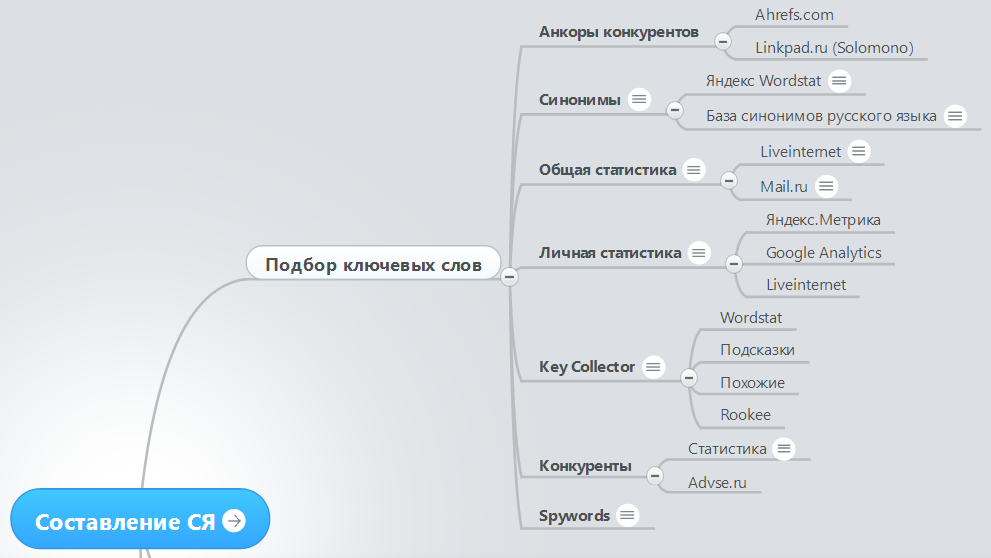The image size is (991, 558).
Task: Click the Ahrefs.com subtopic
Action: click(x=794, y=15)
